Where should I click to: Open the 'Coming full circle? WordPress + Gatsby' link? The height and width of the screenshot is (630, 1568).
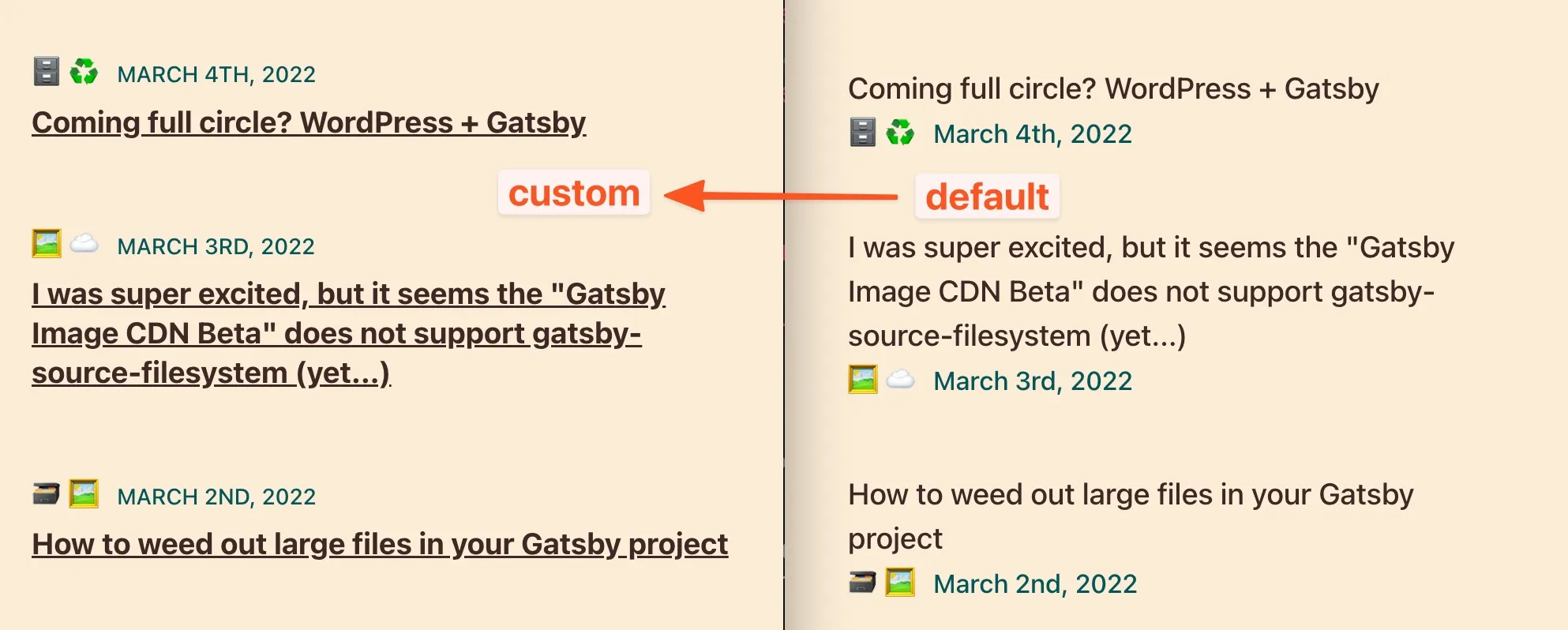click(308, 123)
